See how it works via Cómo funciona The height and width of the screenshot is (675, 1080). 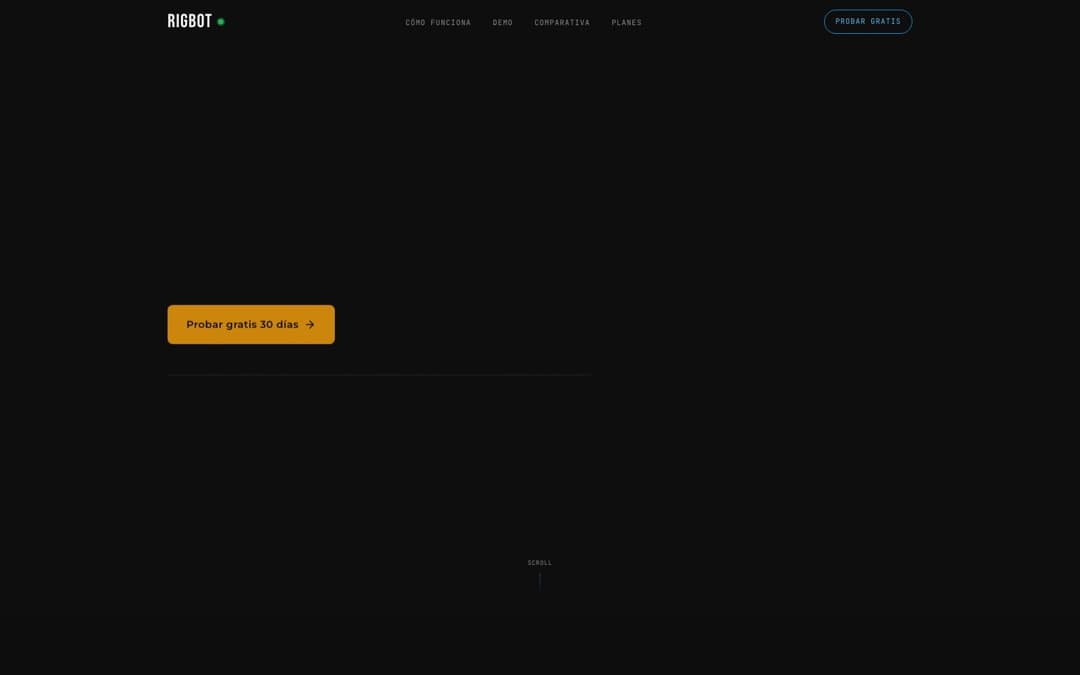click(438, 22)
